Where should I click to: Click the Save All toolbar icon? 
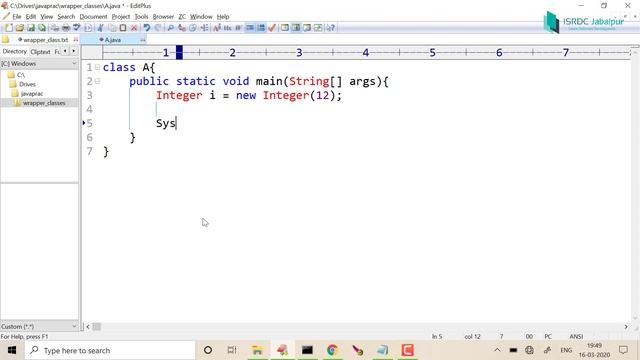(x=42, y=28)
